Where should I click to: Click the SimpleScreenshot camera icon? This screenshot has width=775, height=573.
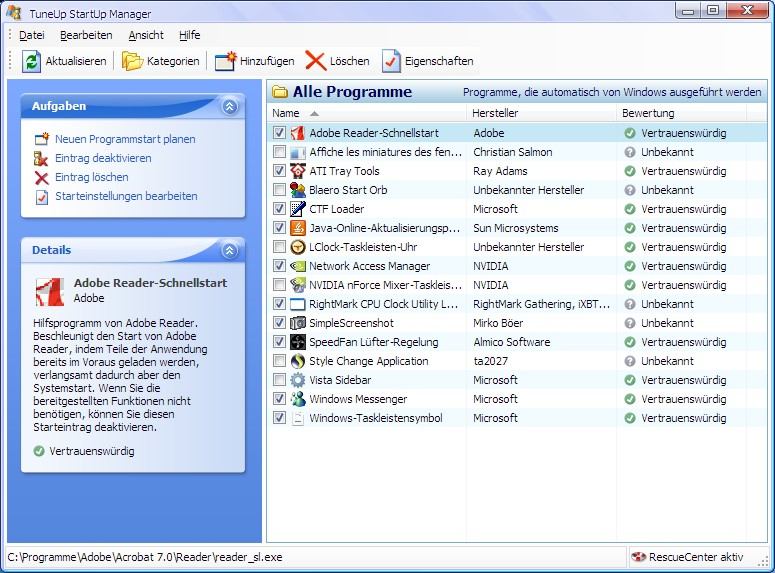298,323
